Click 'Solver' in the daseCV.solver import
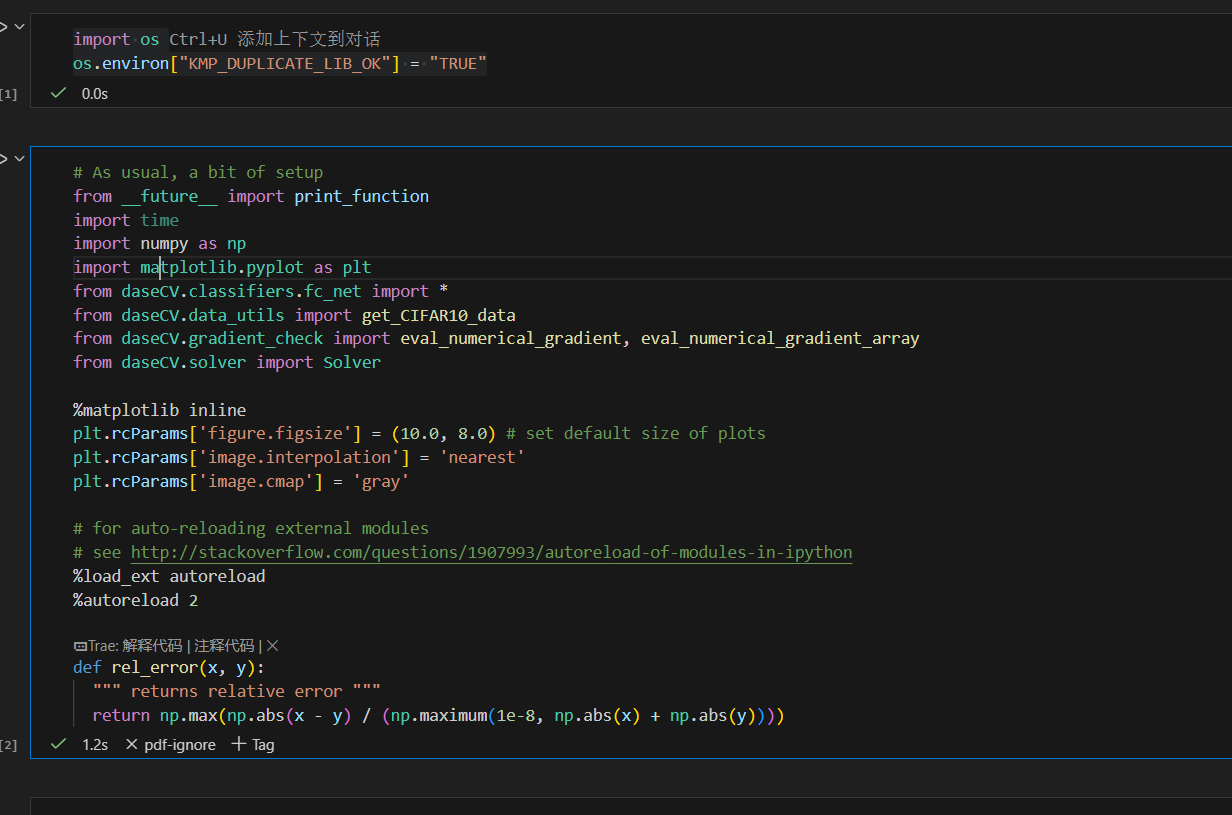 (352, 362)
